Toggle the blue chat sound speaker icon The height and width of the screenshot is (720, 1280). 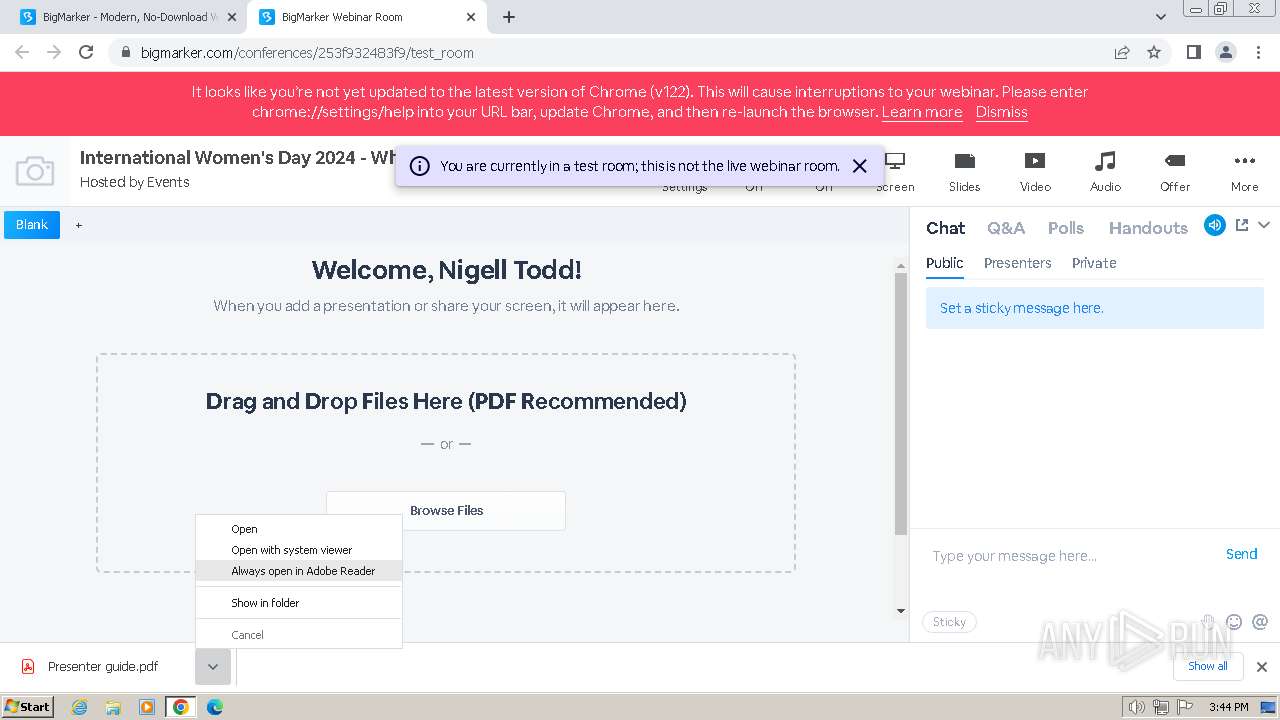click(x=1215, y=225)
